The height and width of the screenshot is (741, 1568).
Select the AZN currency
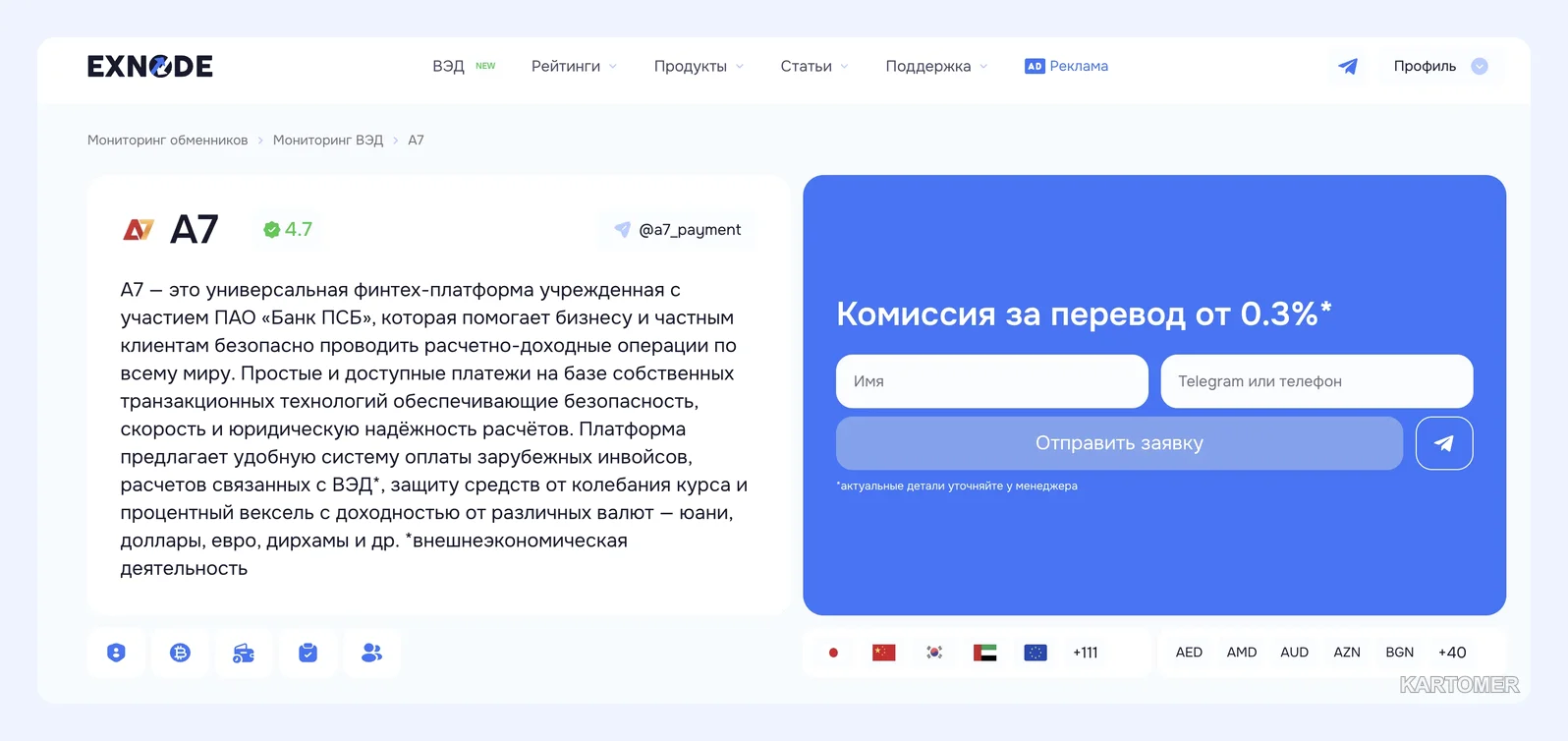[x=1347, y=653]
